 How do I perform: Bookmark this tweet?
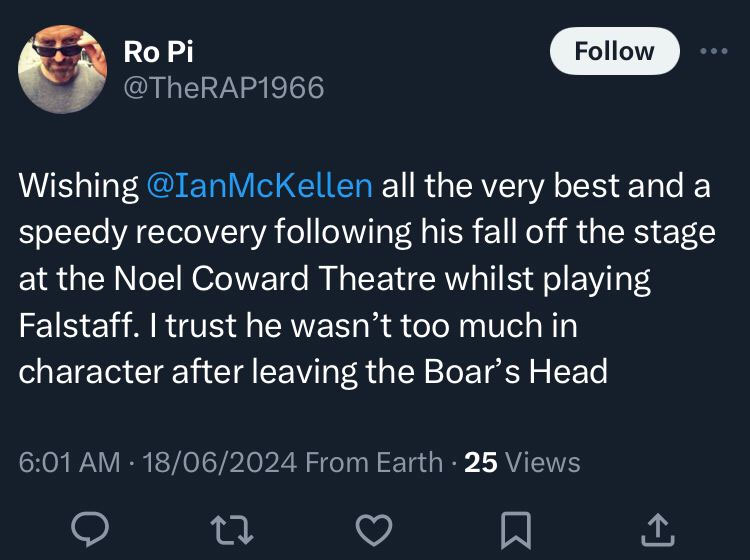coord(516,530)
